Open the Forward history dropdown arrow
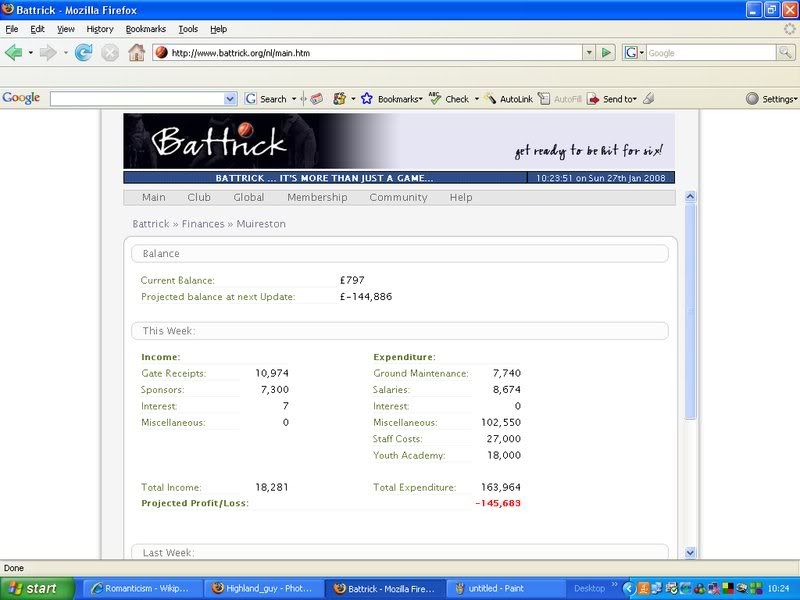 tap(65, 53)
